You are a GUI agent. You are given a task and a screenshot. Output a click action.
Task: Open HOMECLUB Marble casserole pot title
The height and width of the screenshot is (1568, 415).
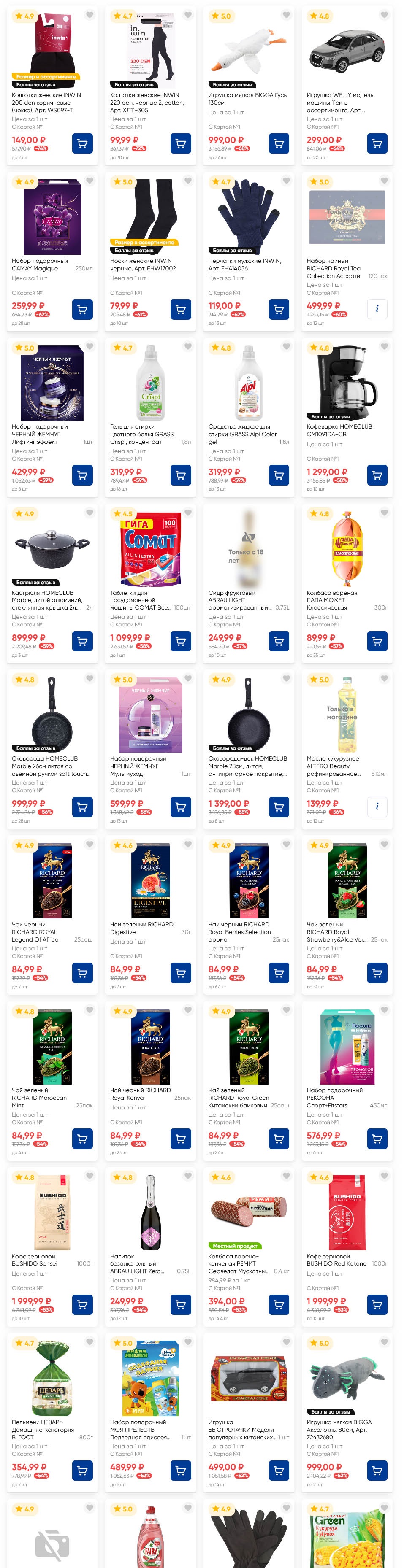point(46,599)
